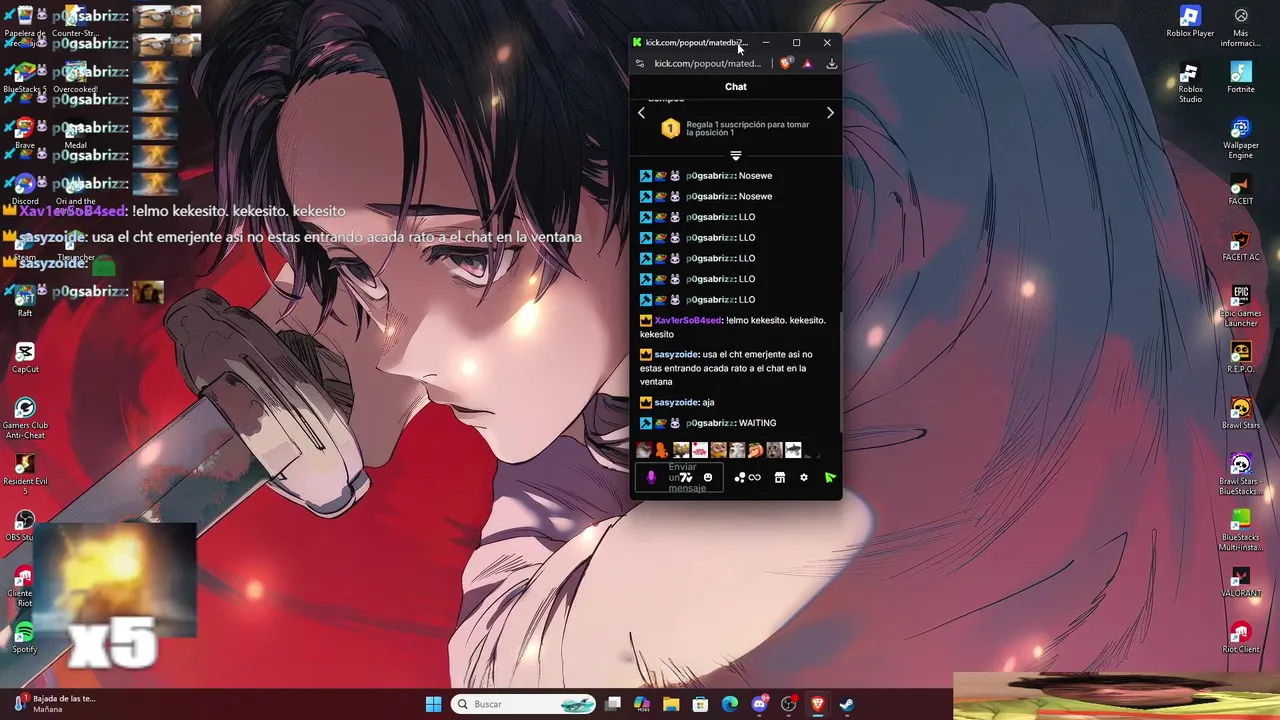The height and width of the screenshot is (720, 1280).
Task: Open File Explorer from taskbar
Action: click(x=671, y=704)
